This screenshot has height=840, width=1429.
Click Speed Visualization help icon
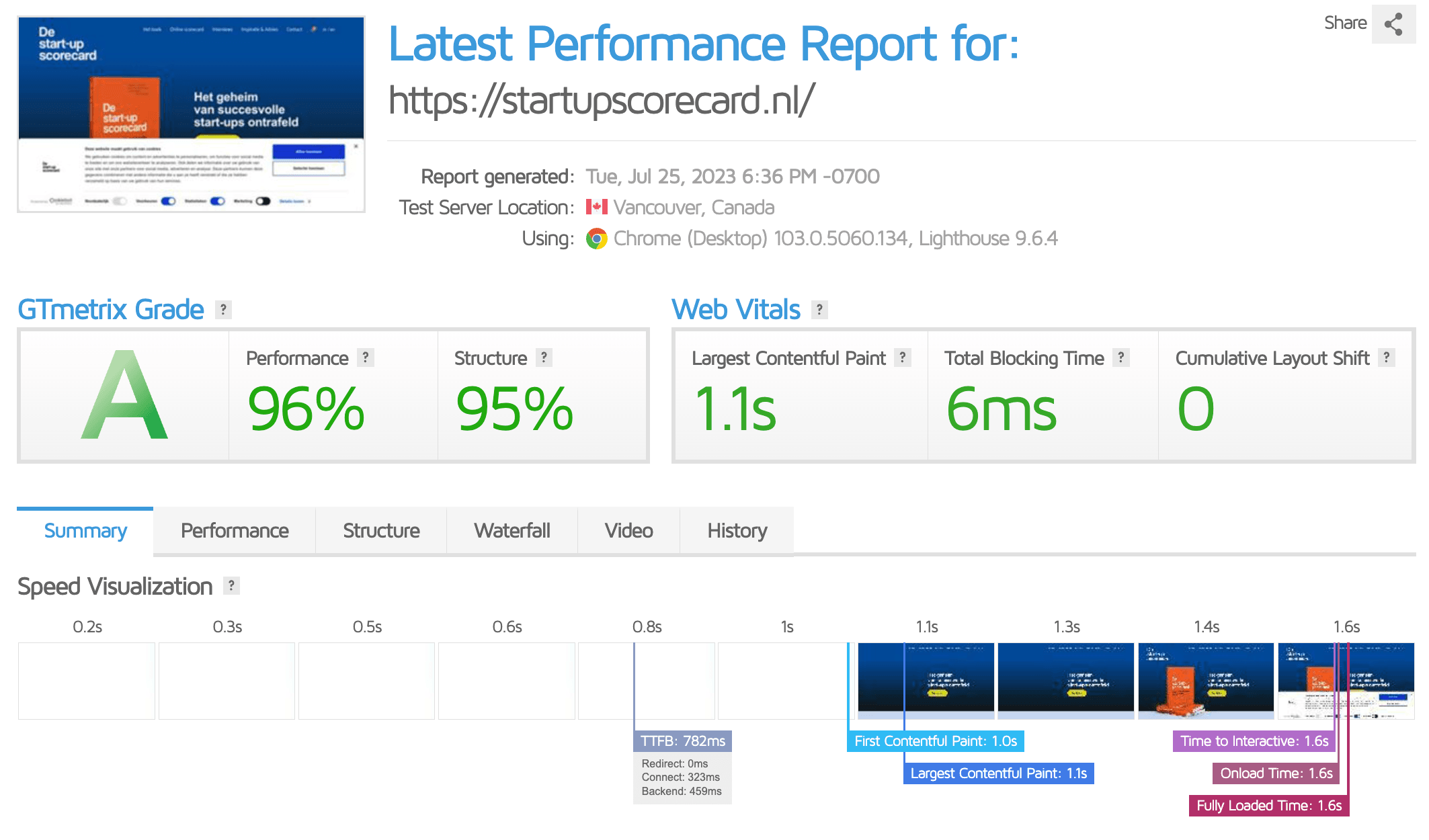coord(231,585)
